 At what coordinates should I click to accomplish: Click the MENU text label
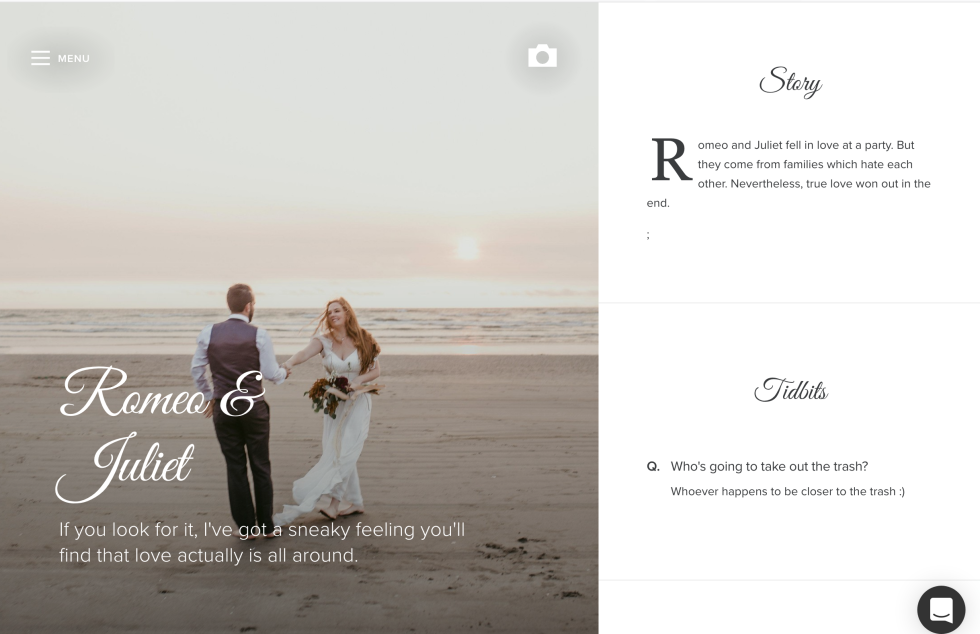[74, 59]
